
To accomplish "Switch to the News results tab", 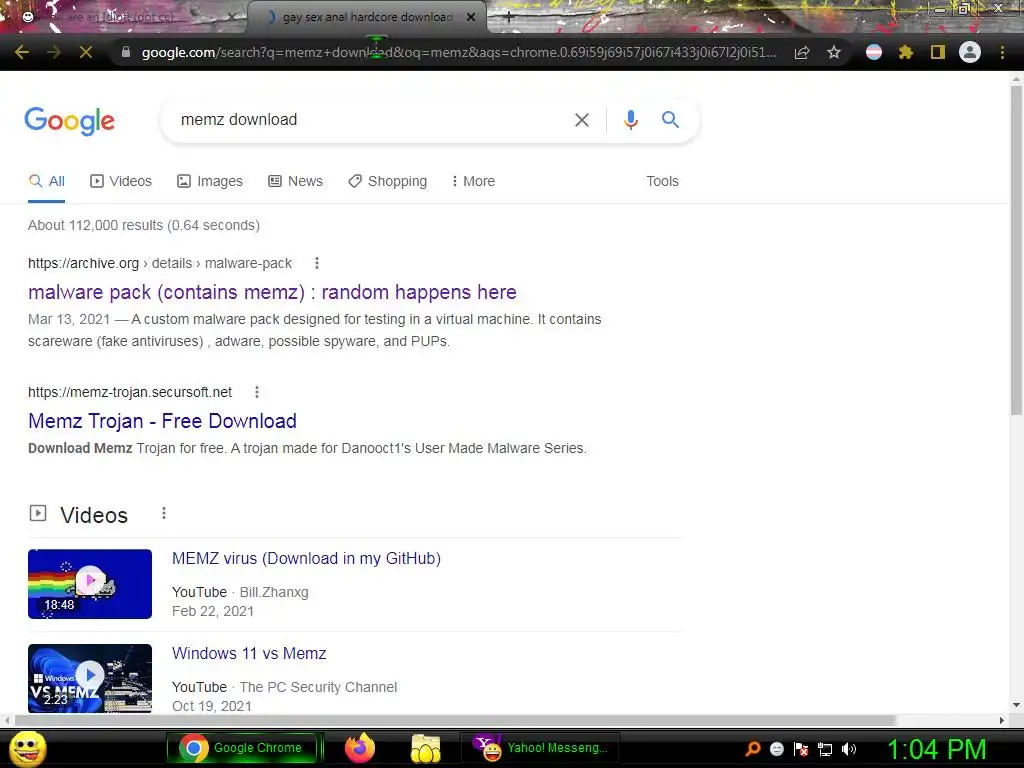I will click(295, 182).
